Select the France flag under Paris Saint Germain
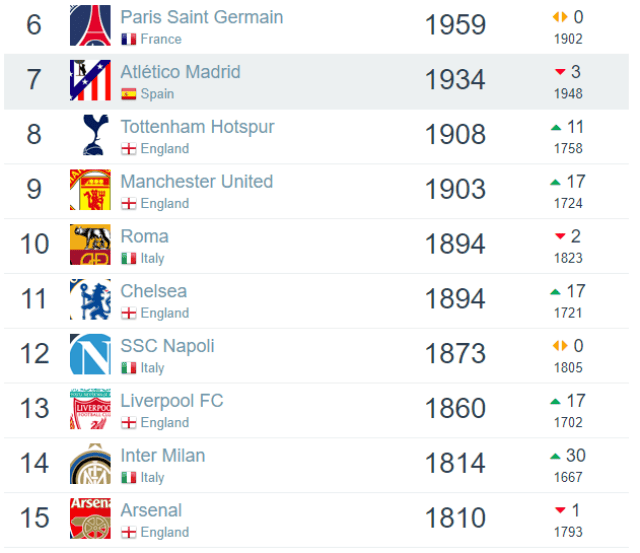Screen dimensions: 640x553 coord(129,39)
